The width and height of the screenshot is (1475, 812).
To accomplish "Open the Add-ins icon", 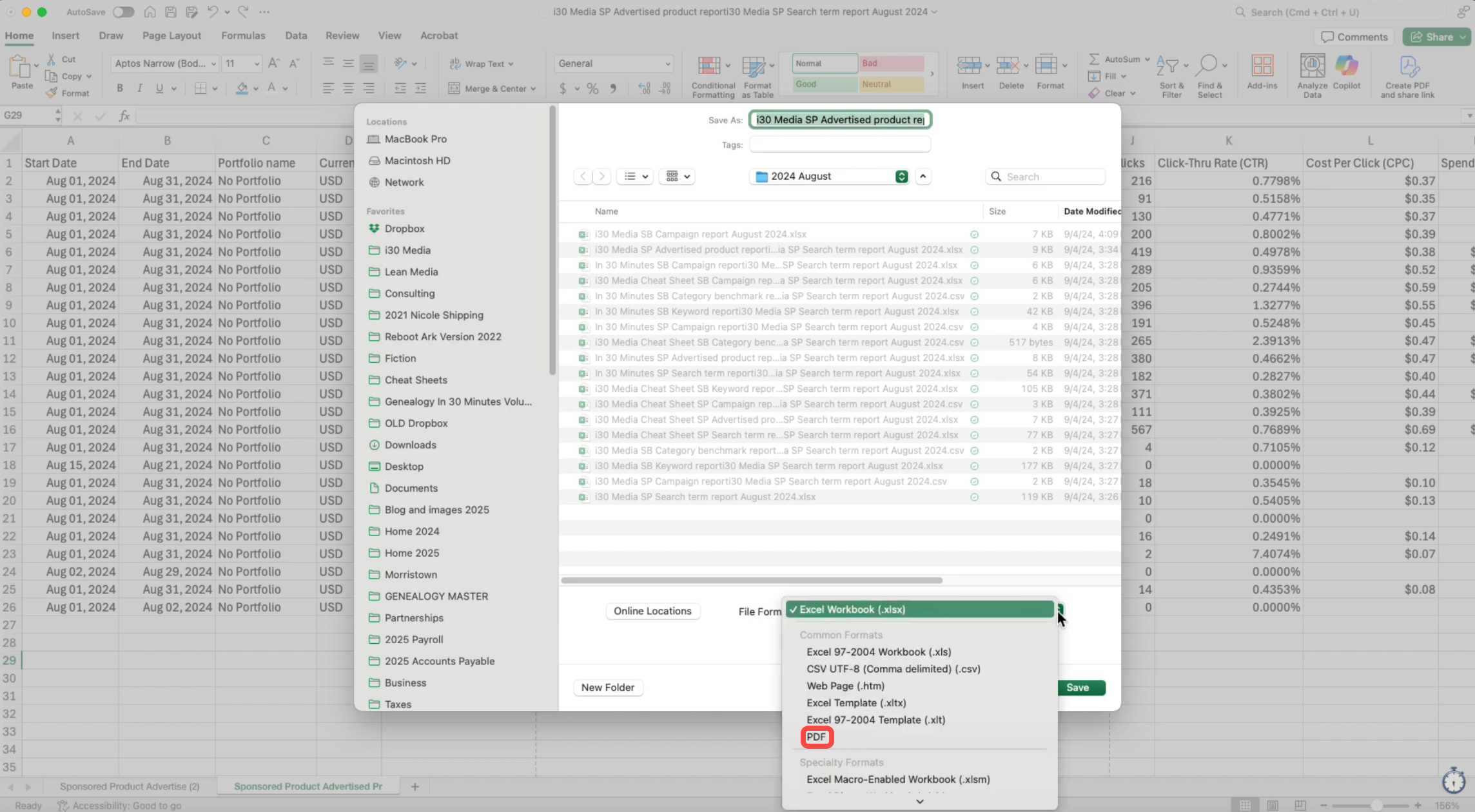I will 1262,66.
